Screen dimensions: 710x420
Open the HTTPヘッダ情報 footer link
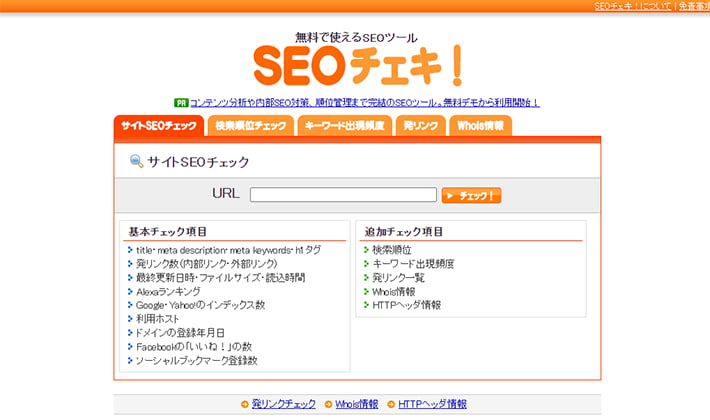(432, 404)
